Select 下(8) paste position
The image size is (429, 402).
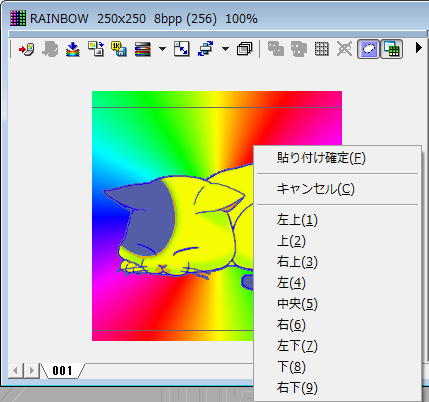(337, 367)
